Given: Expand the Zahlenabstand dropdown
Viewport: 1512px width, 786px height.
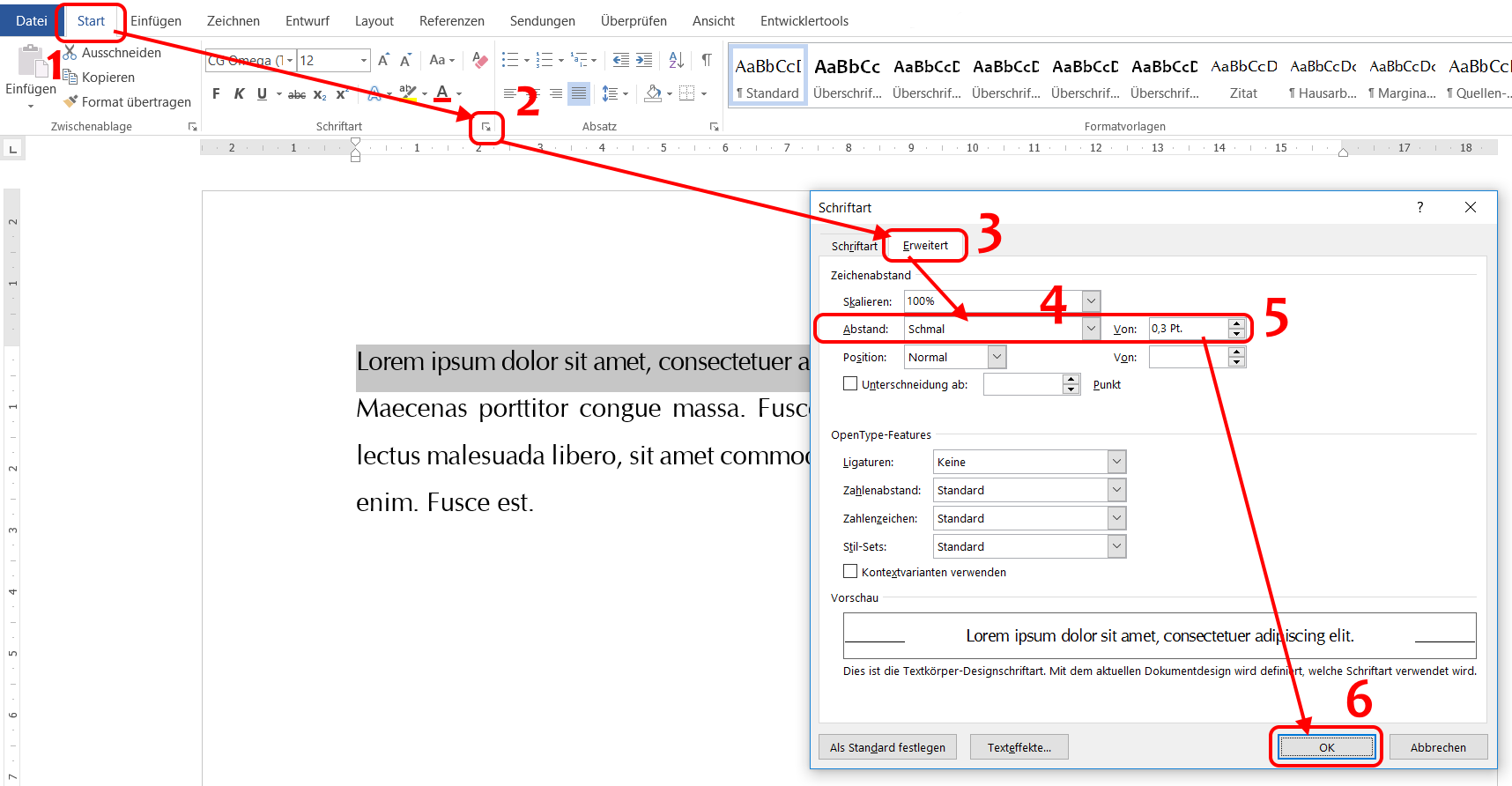Looking at the screenshot, I should pos(1116,490).
